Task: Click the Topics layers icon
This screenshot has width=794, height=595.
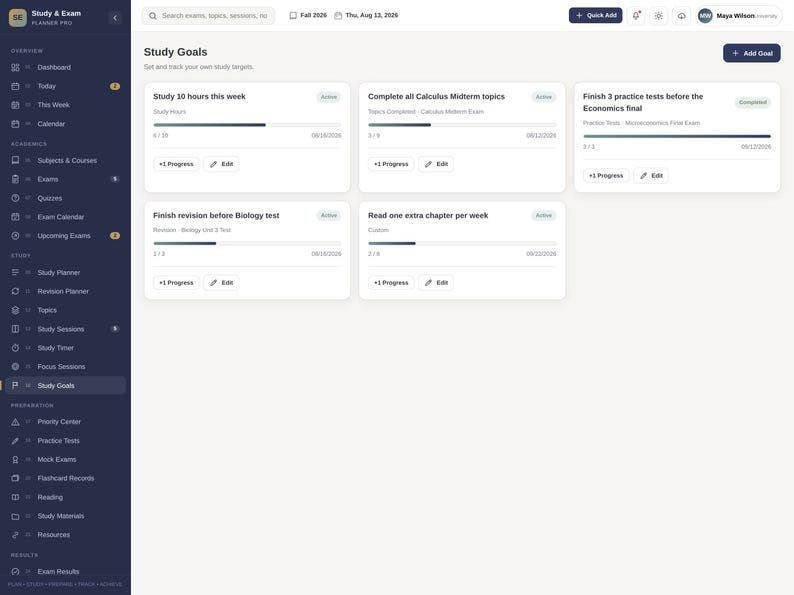Action: coord(15,310)
